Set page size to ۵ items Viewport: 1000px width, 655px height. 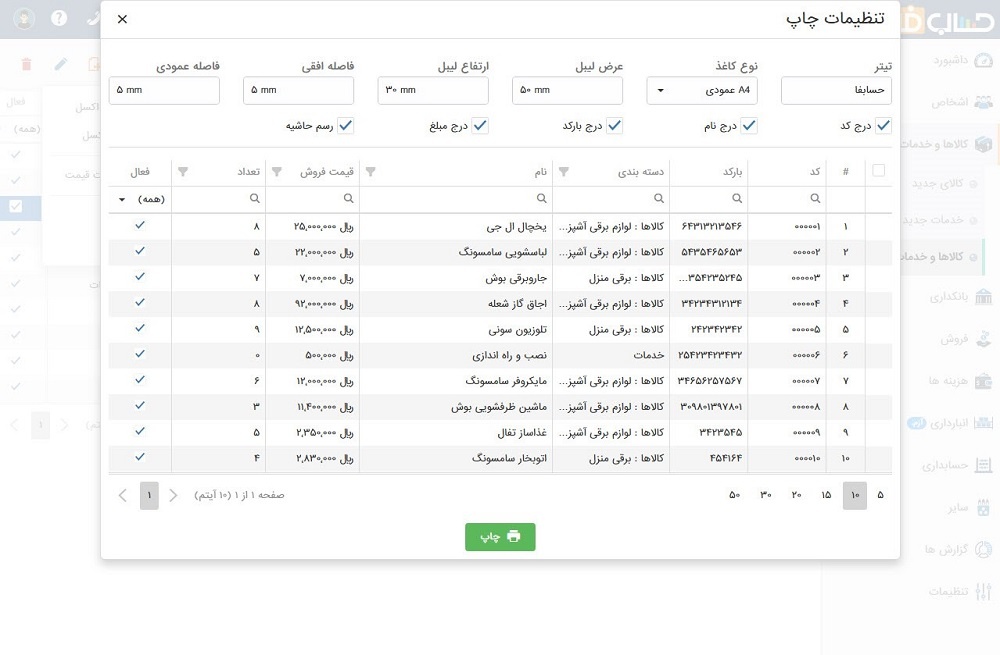coord(880,496)
